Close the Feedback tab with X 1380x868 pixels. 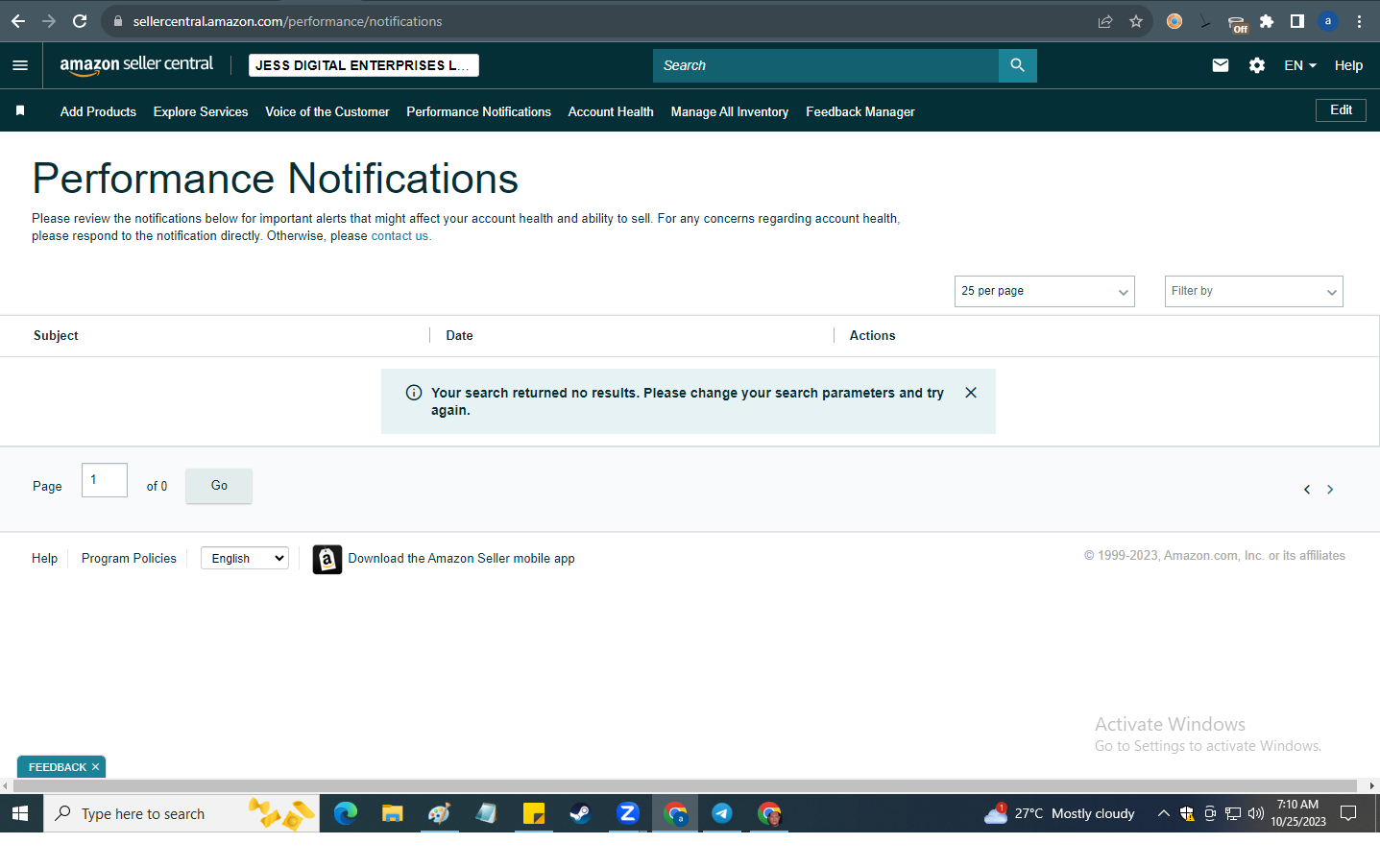(95, 767)
